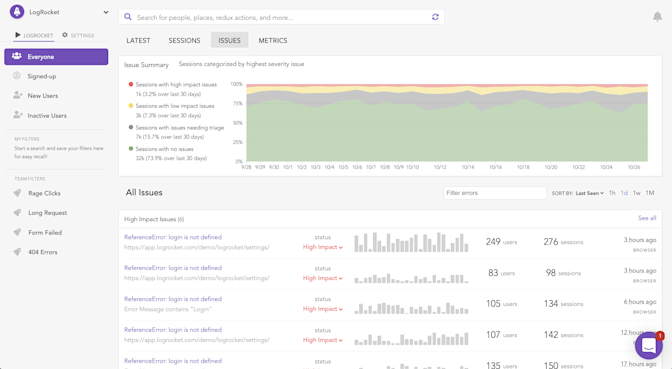
Task: Select the 1M time range
Action: tap(650, 193)
